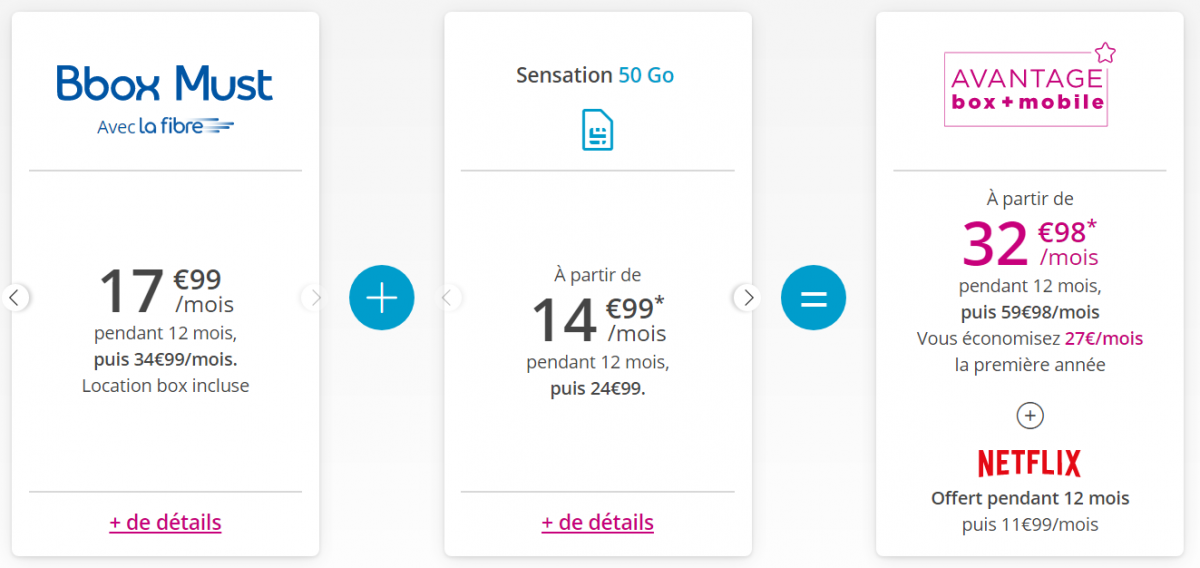Screen dimensions: 1200x568
Task: Open '+ de détails' under Bbox Must
Action: coord(165,522)
